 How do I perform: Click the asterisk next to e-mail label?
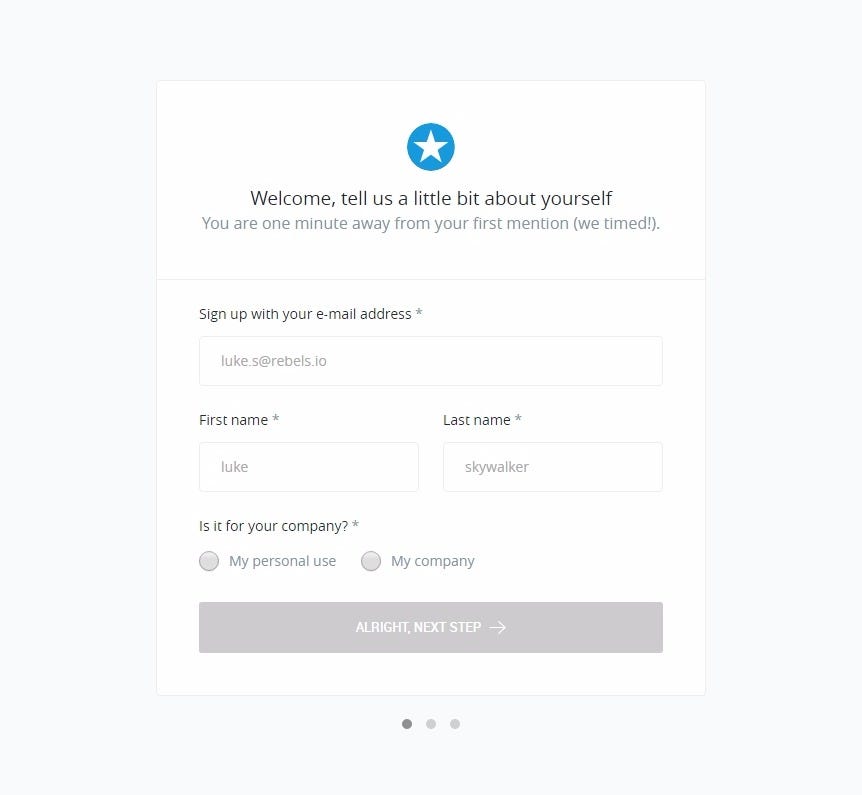pos(419,314)
